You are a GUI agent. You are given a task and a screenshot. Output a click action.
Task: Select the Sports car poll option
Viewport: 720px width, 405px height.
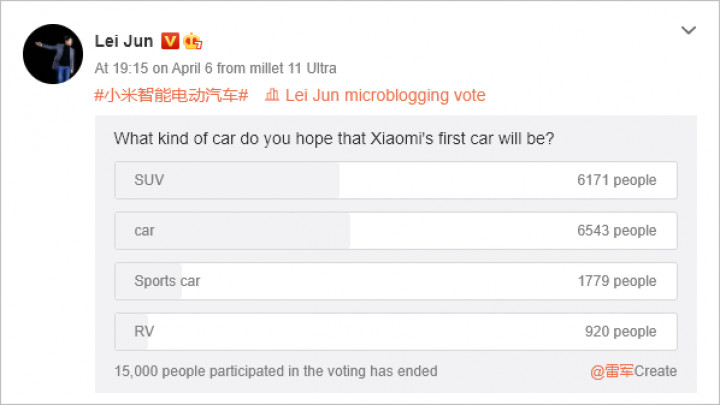point(396,281)
